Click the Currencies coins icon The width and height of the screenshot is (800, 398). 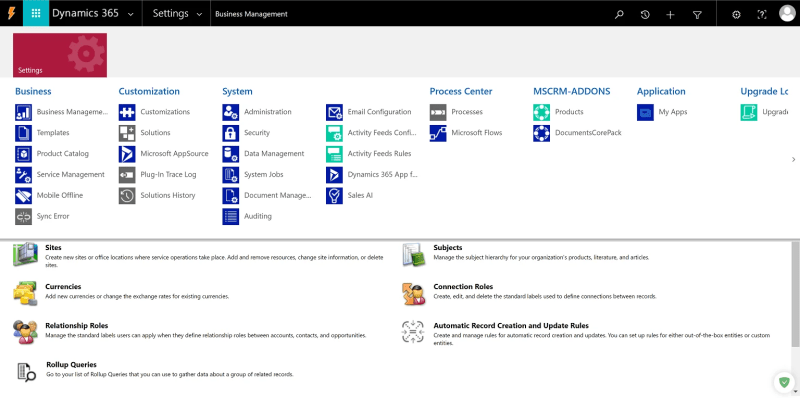(x=25, y=294)
